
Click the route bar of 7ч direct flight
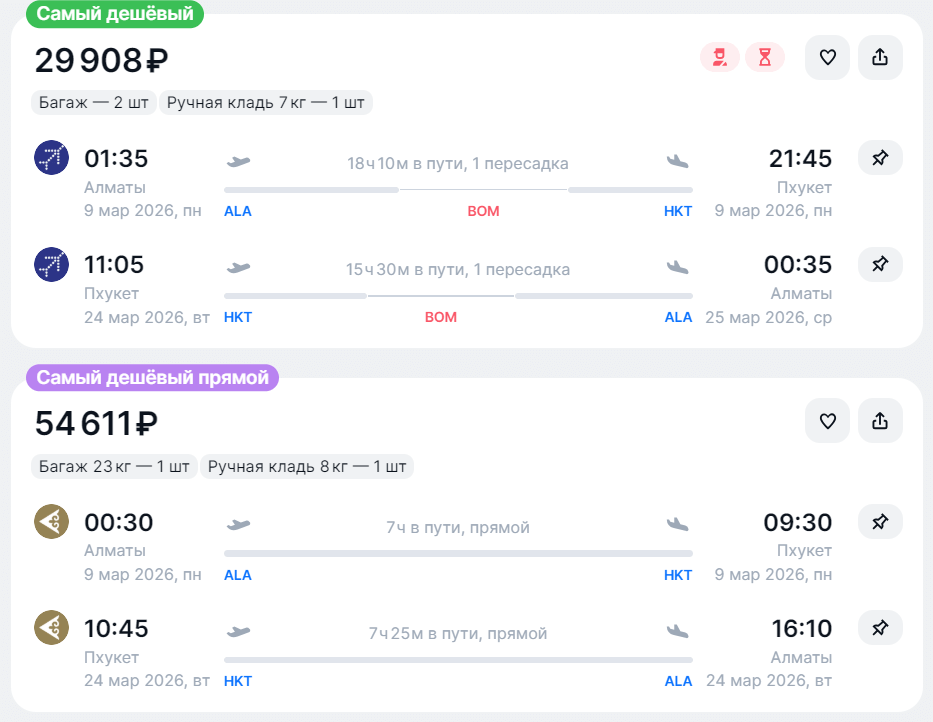pos(458,553)
